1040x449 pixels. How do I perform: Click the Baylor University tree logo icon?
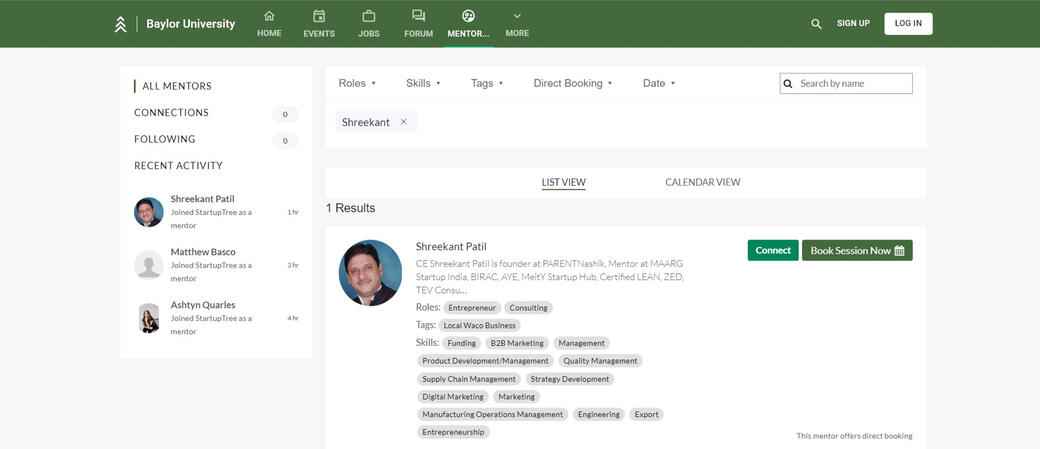(120, 24)
